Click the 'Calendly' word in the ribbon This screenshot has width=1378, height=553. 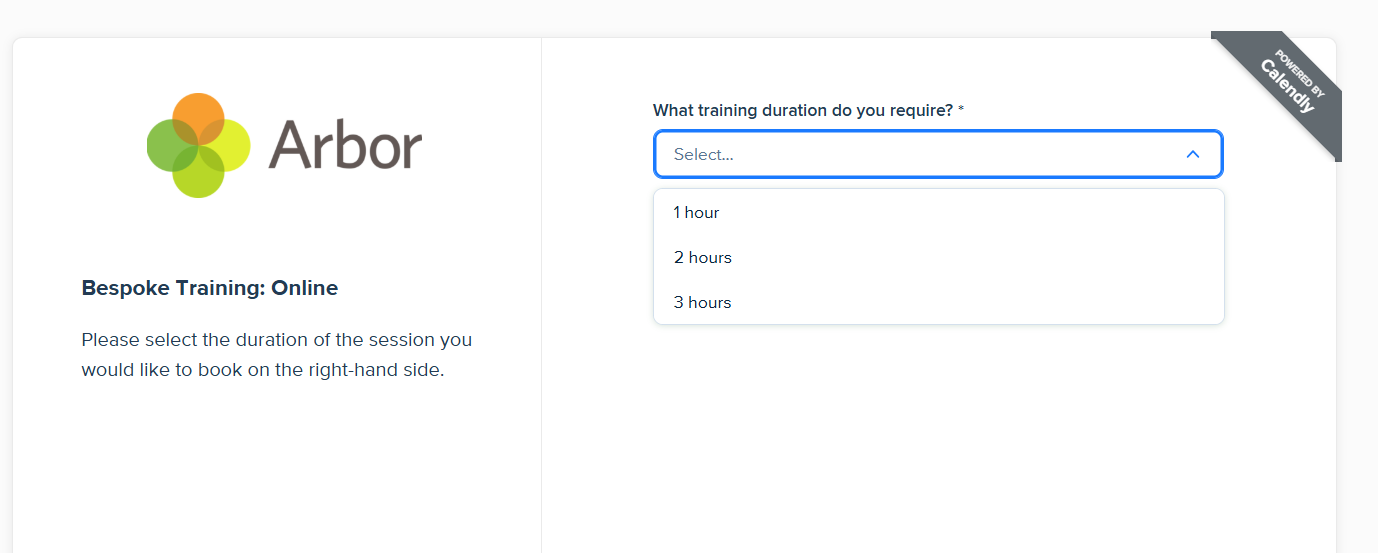tap(1287, 86)
